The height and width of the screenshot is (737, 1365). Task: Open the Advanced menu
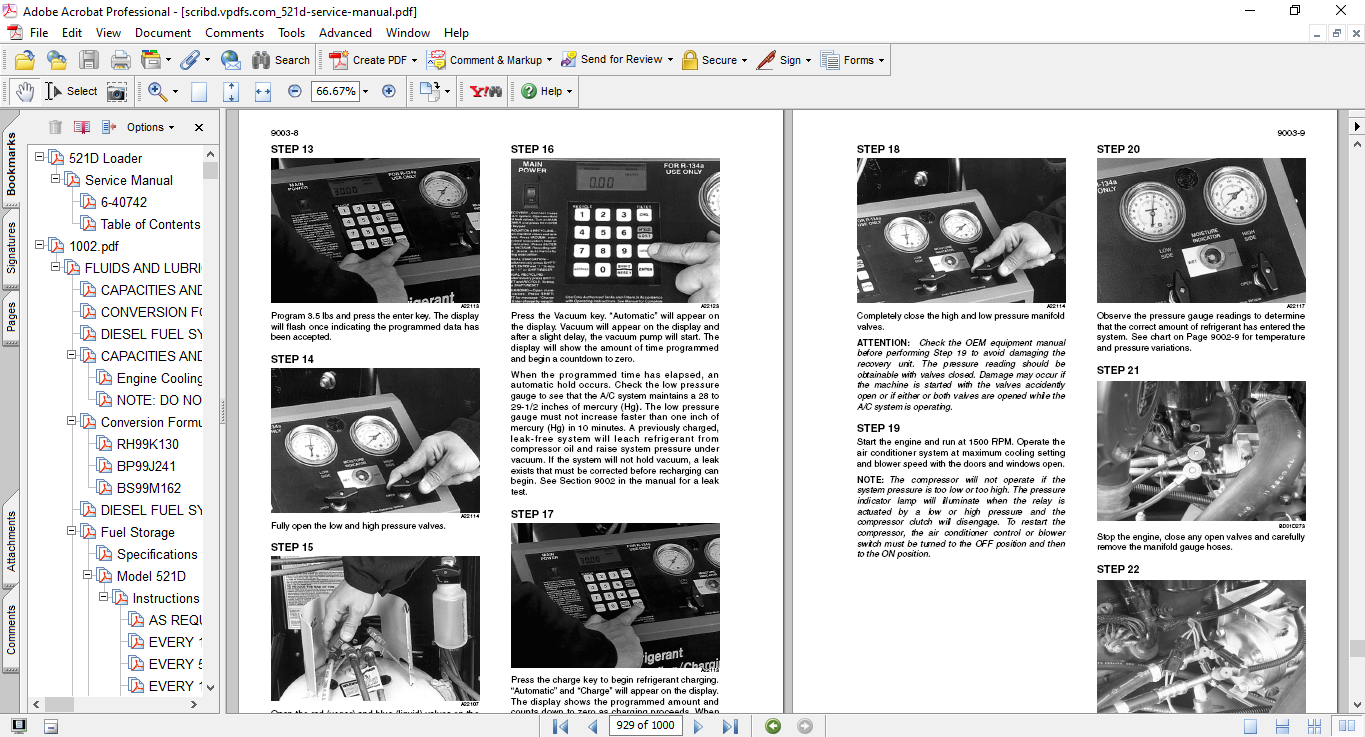point(345,33)
